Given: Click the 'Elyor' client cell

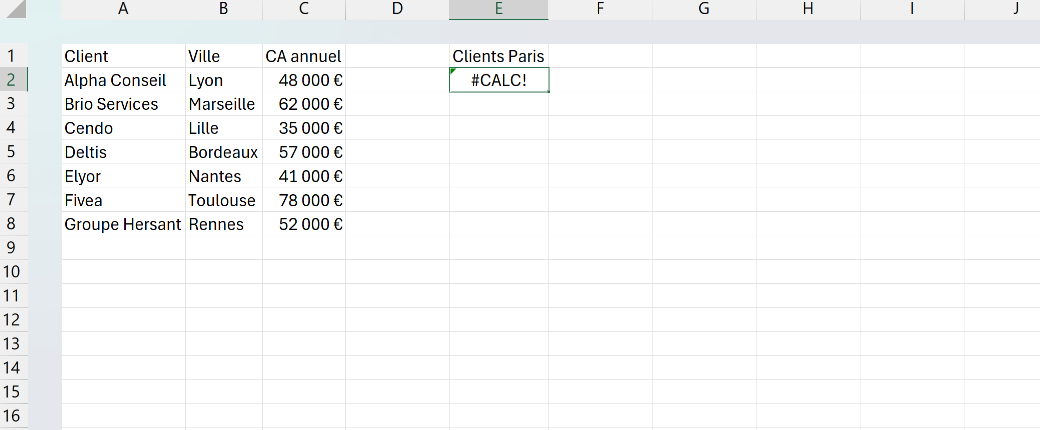Looking at the screenshot, I should [x=123, y=176].
